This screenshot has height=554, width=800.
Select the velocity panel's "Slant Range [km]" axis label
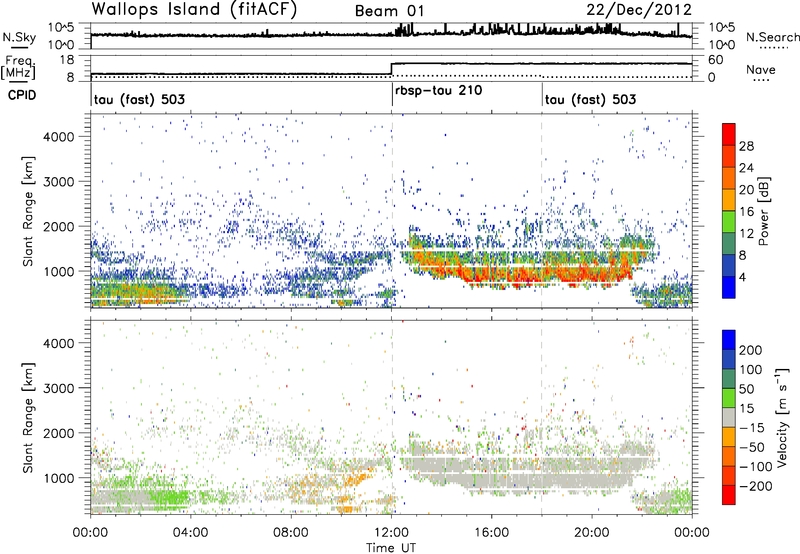pos(28,417)
